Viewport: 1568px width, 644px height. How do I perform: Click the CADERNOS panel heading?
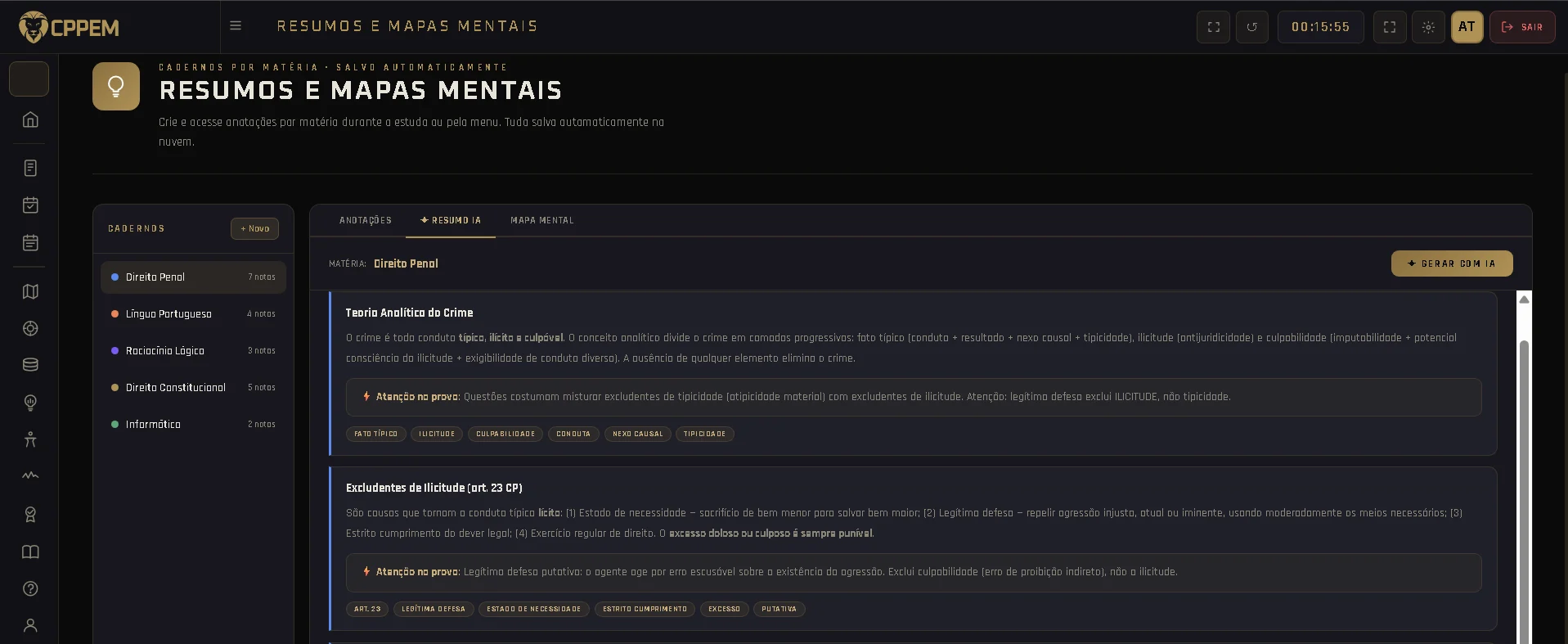[137, 229]
